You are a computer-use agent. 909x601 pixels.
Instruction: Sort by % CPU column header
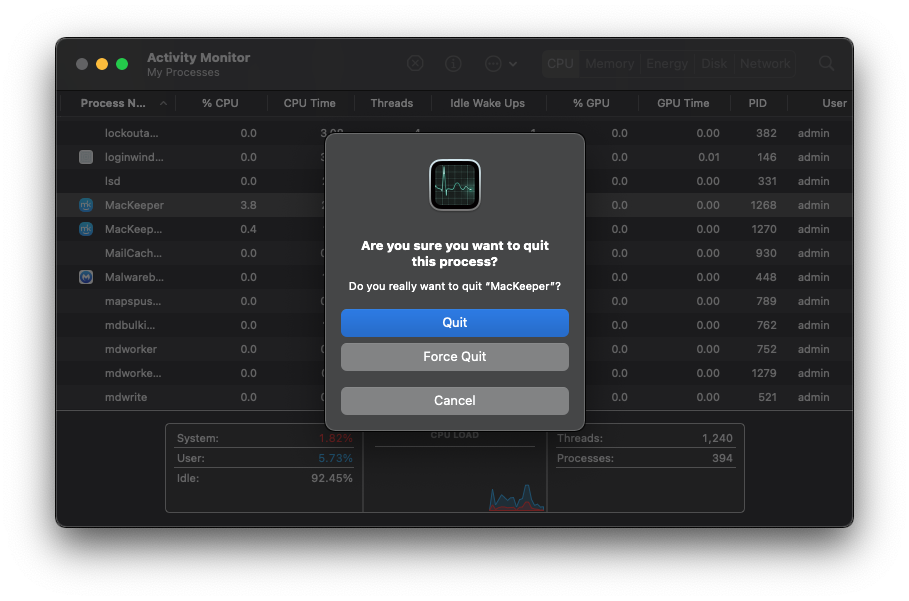pos(220,103)
